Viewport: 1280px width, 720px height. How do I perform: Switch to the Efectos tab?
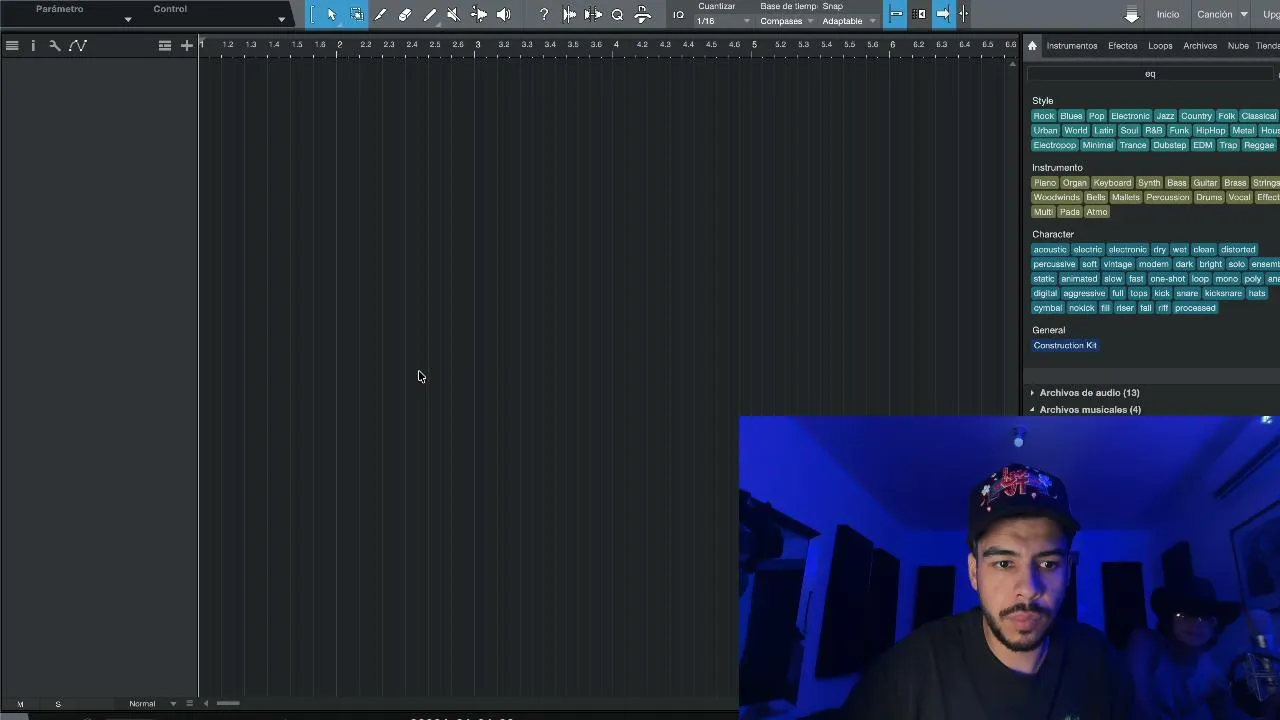pyautogui.click(x=1122, y=46)
